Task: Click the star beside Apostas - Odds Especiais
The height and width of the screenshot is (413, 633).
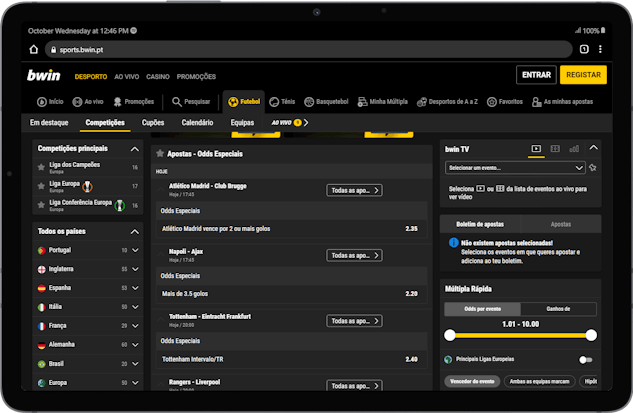Action: 160,153
